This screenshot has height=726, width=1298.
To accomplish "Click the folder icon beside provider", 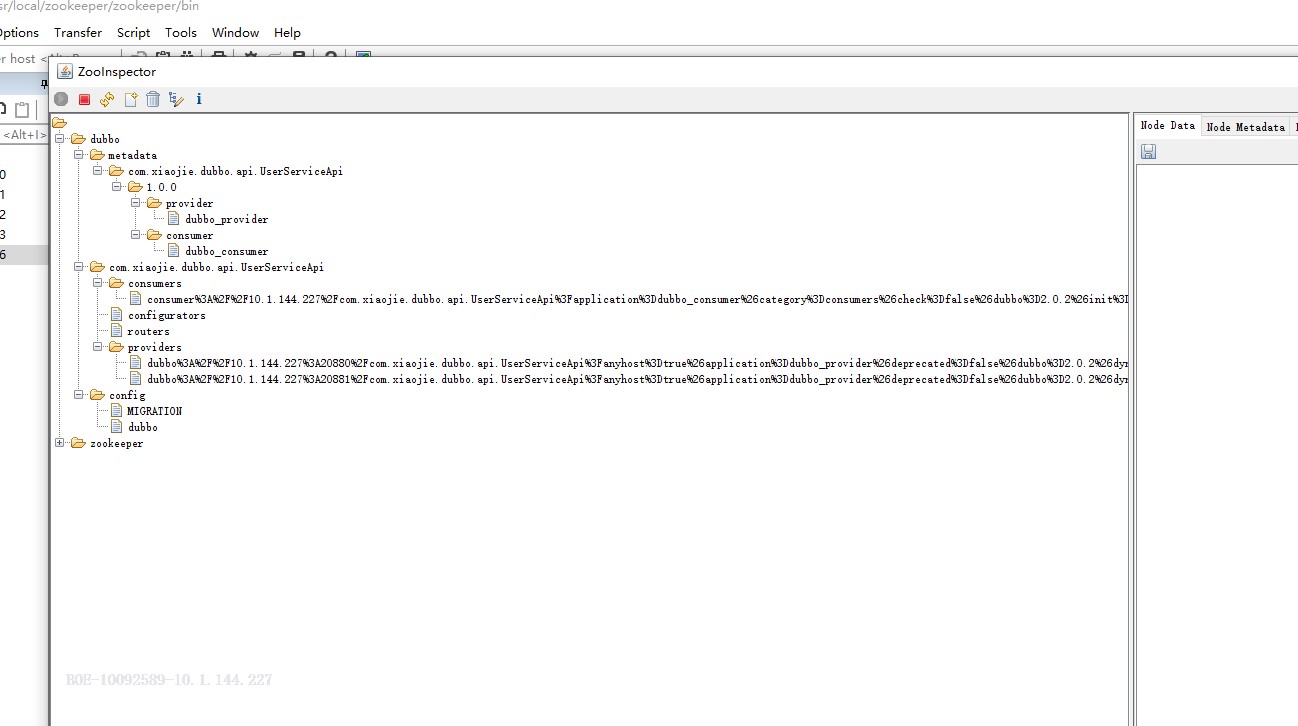I will (154, 203).
